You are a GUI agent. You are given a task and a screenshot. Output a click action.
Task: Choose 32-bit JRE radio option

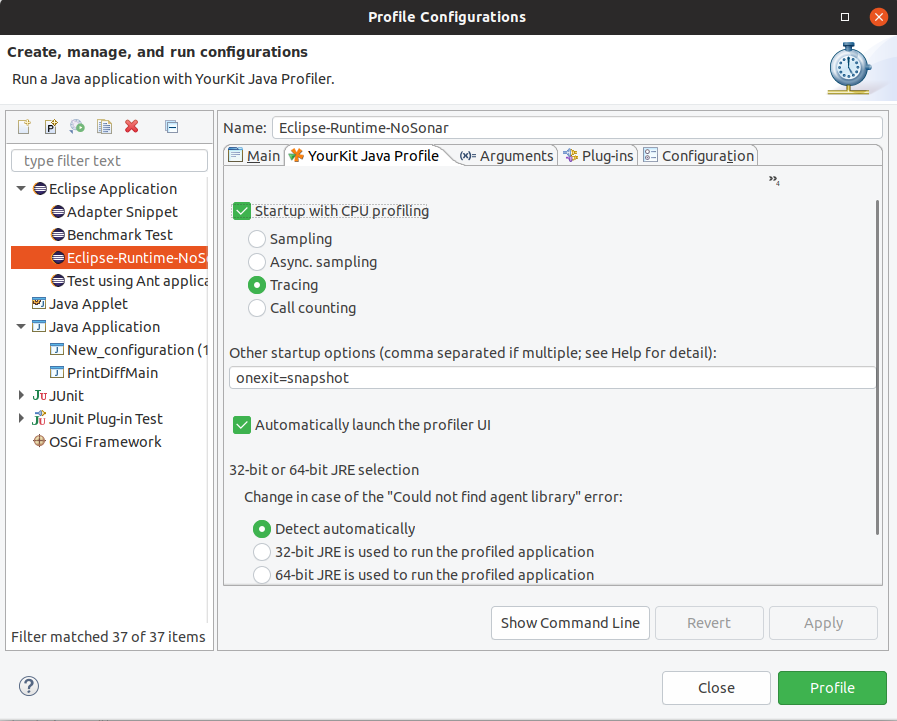(x=262, y=552)
